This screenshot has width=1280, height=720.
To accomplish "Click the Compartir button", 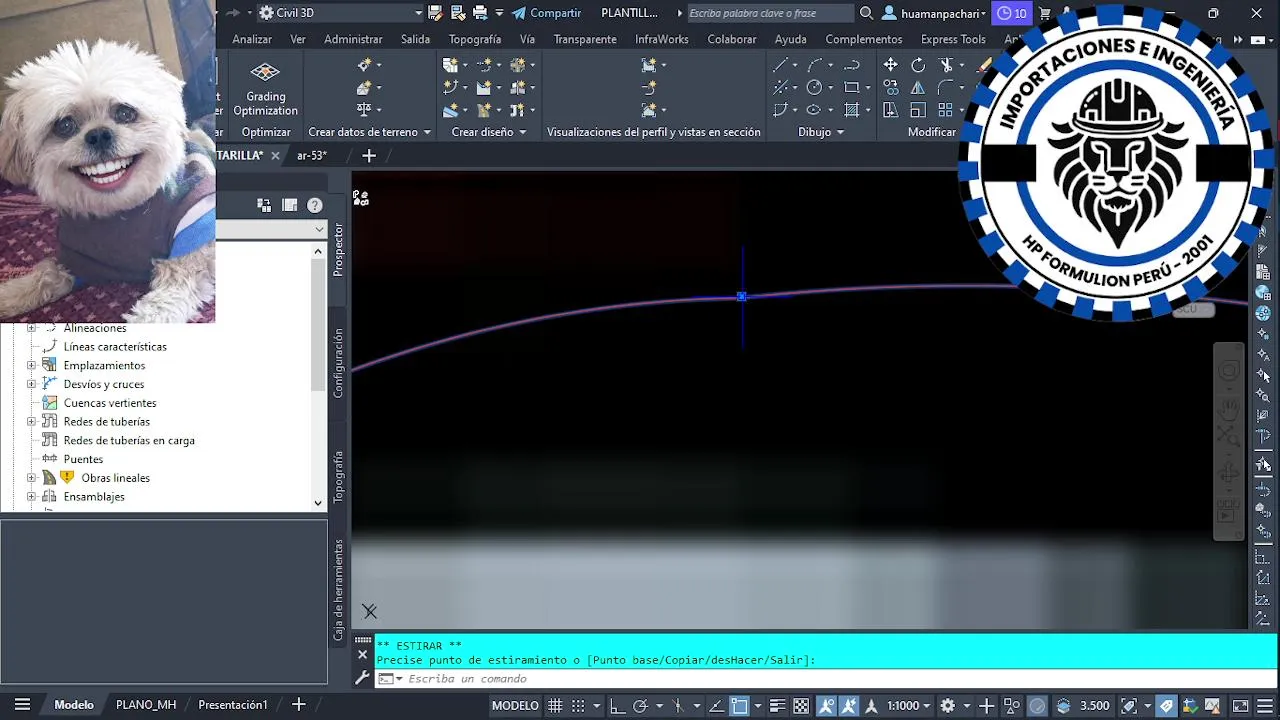I will click(546, 13).
